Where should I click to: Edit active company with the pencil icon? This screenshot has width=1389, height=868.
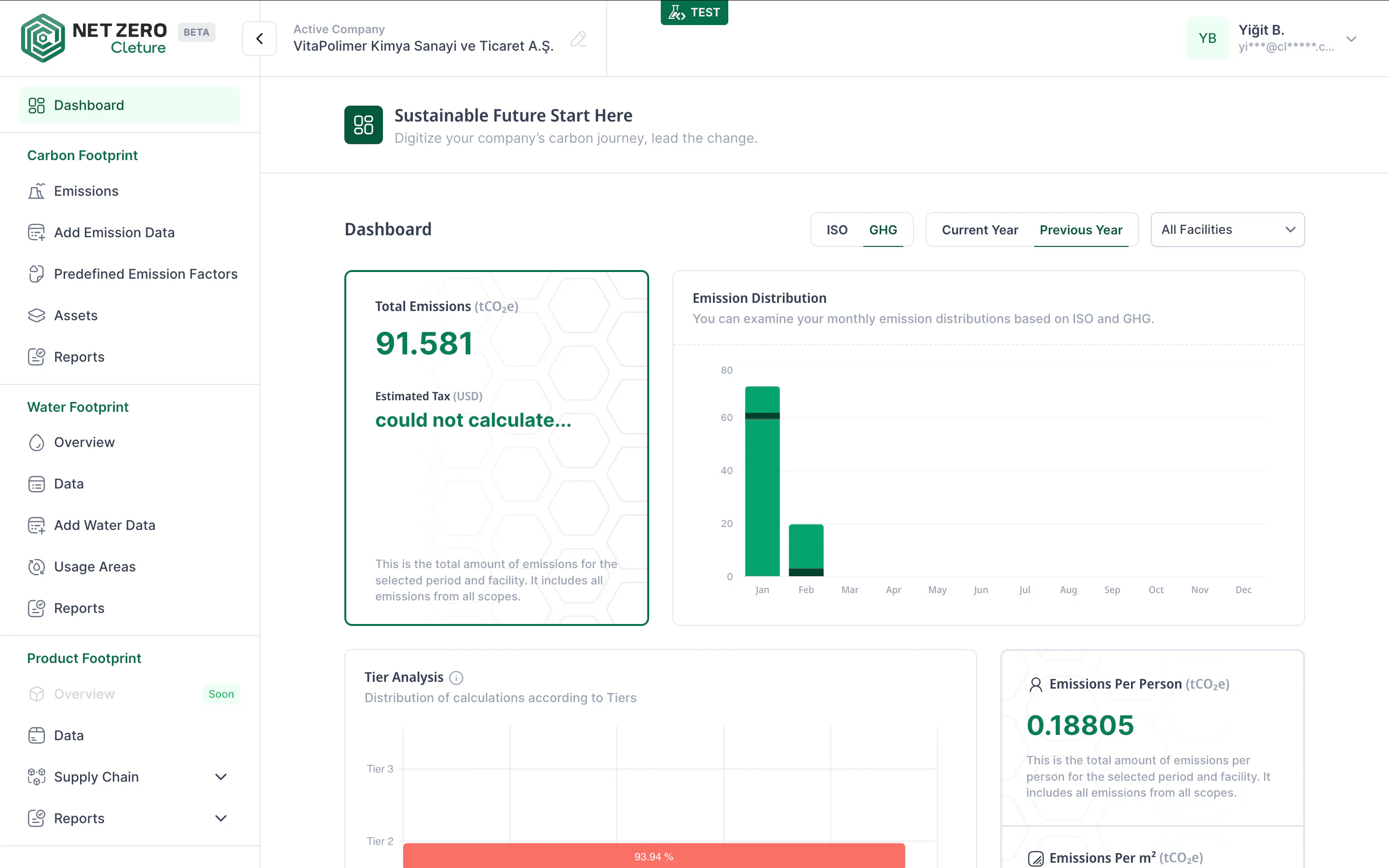[x=579, y=39]
